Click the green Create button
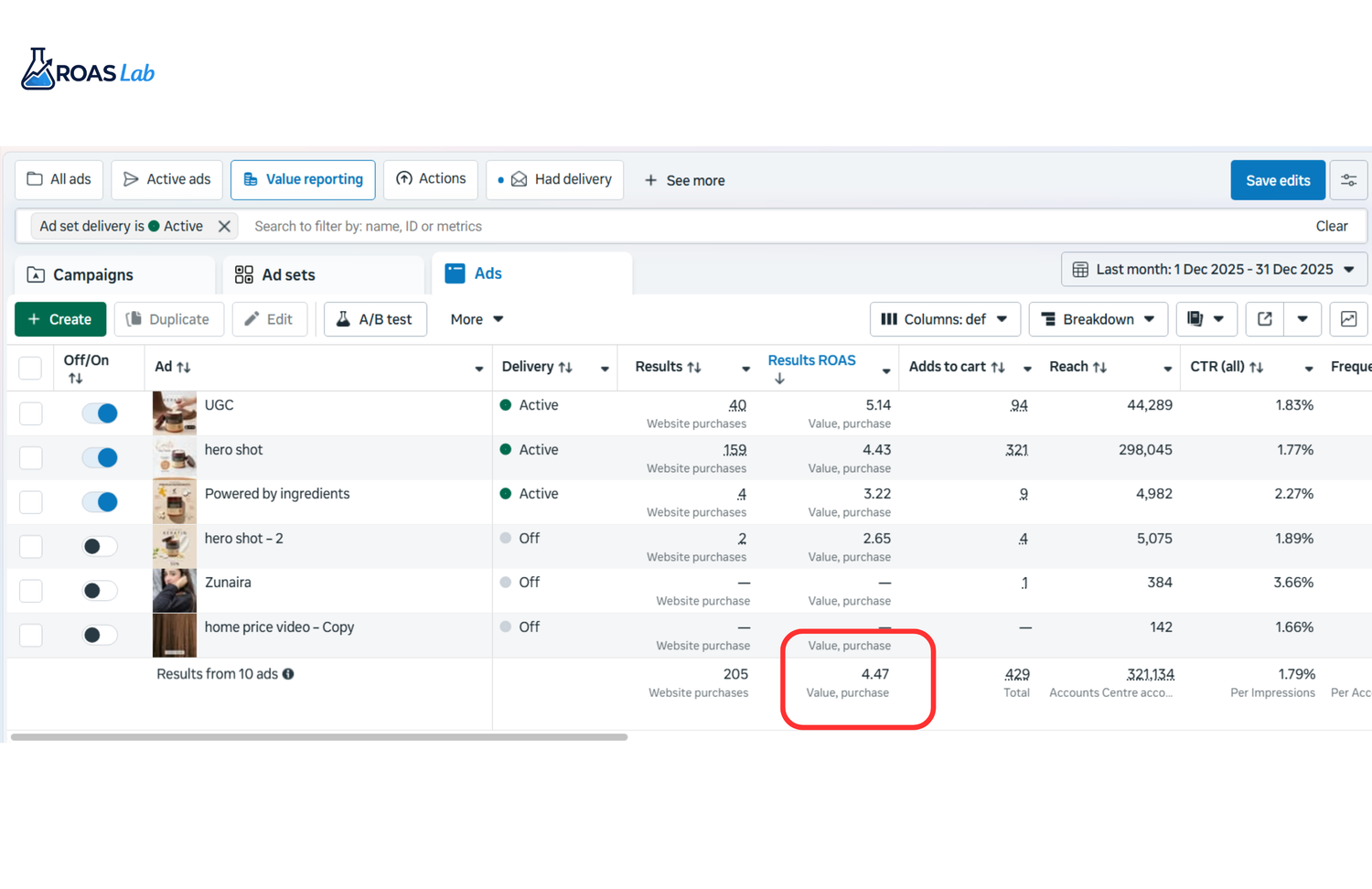The image size is (1372, 889). 60,319
